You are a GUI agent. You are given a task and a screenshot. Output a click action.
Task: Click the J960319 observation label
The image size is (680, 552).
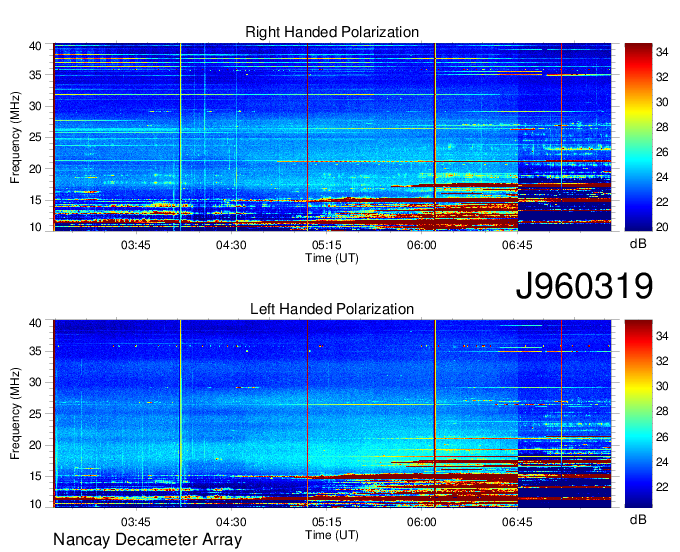click(x=584, y=286)
